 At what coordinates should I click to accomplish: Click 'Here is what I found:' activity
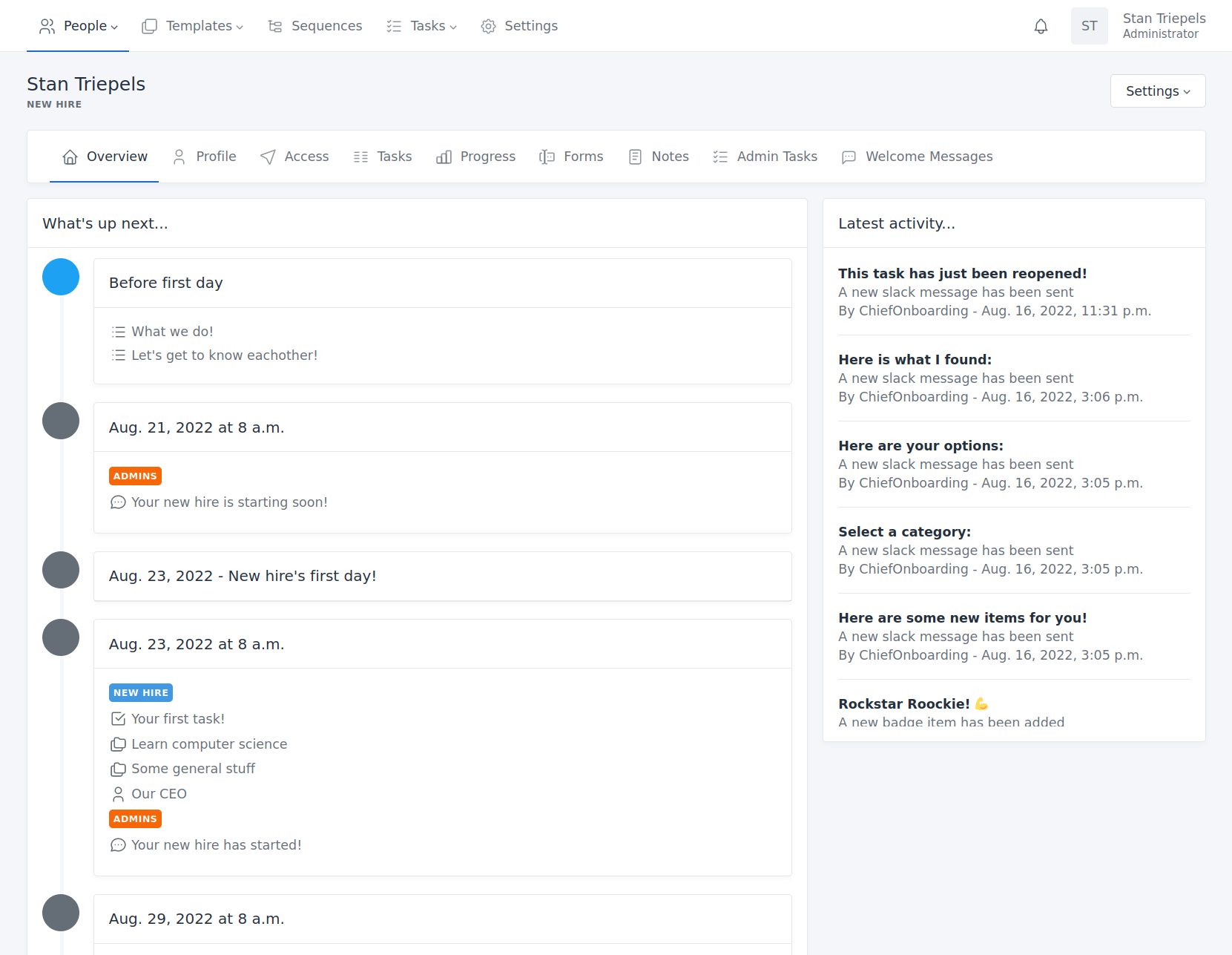click(915, 360)
